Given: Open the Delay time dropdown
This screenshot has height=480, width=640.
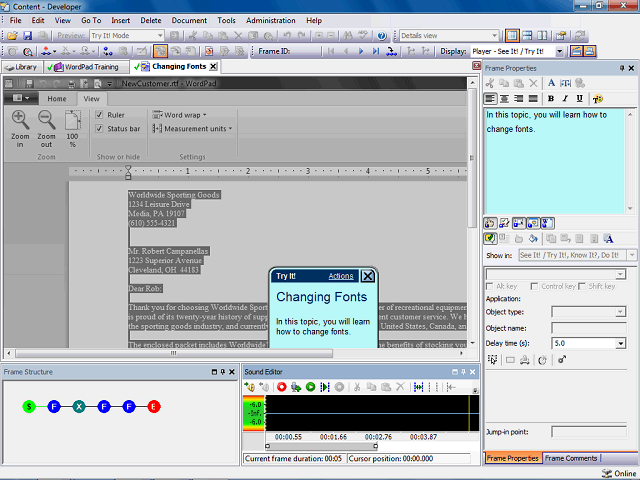Looking at the screenshot, I should (620, 344).
